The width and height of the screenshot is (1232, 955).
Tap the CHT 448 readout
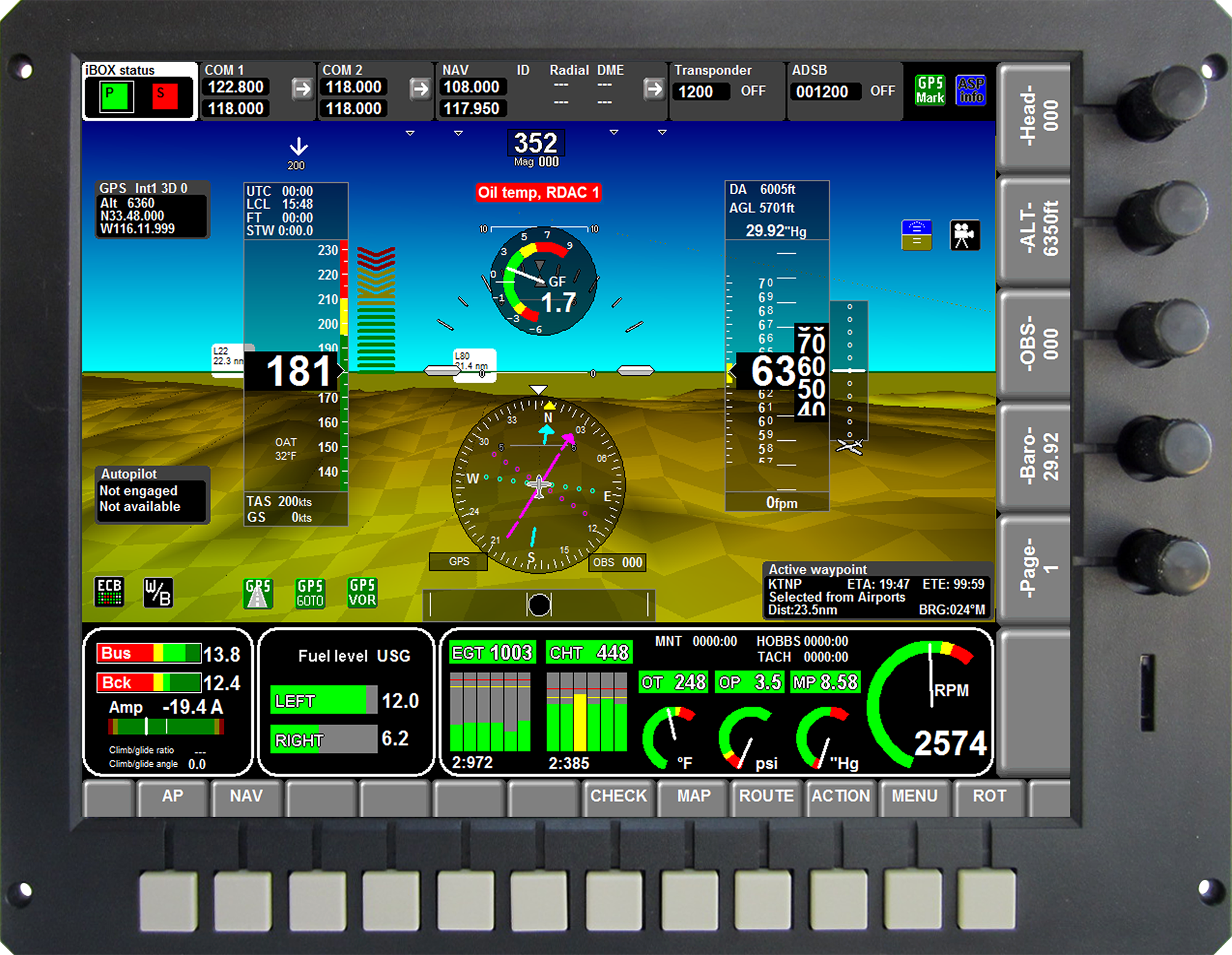588,652
